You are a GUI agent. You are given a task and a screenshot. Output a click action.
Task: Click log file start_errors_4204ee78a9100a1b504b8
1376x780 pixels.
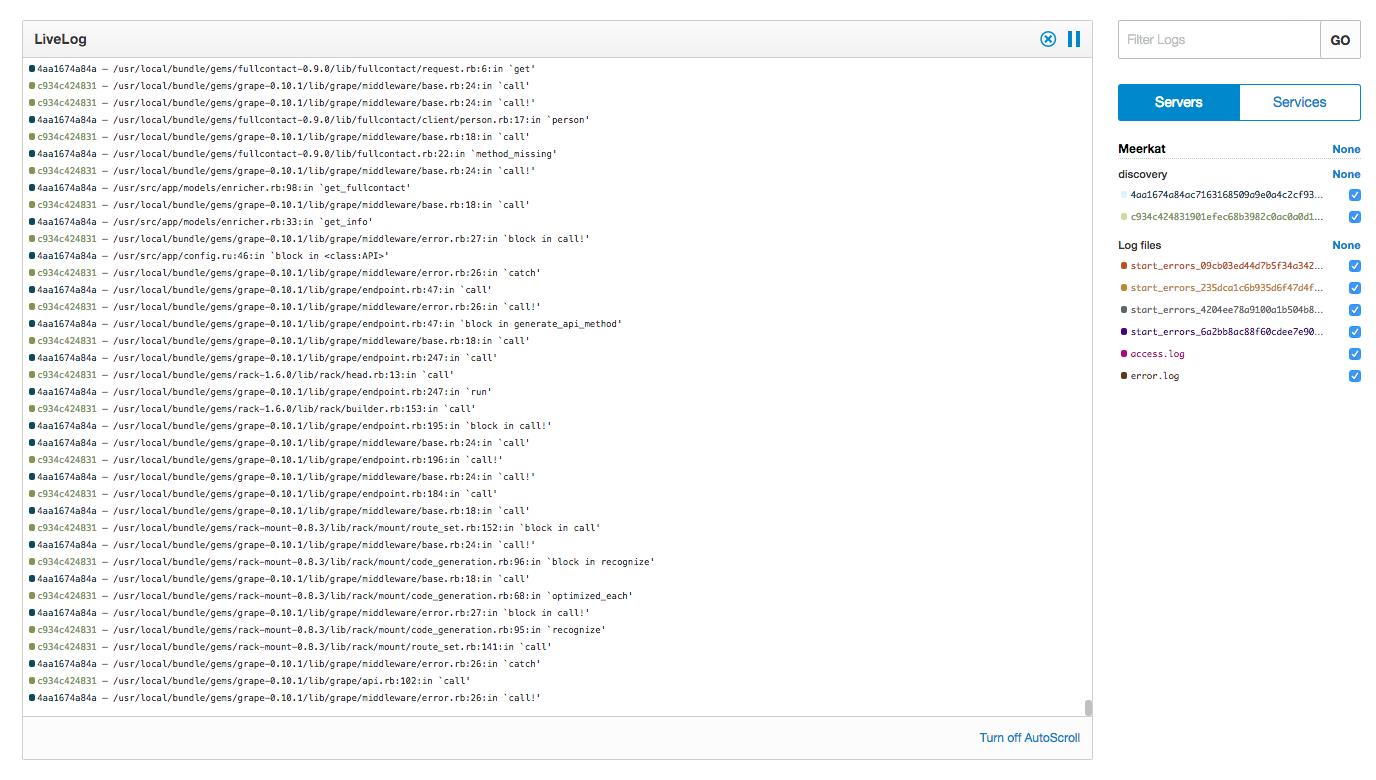point(1227,310)
